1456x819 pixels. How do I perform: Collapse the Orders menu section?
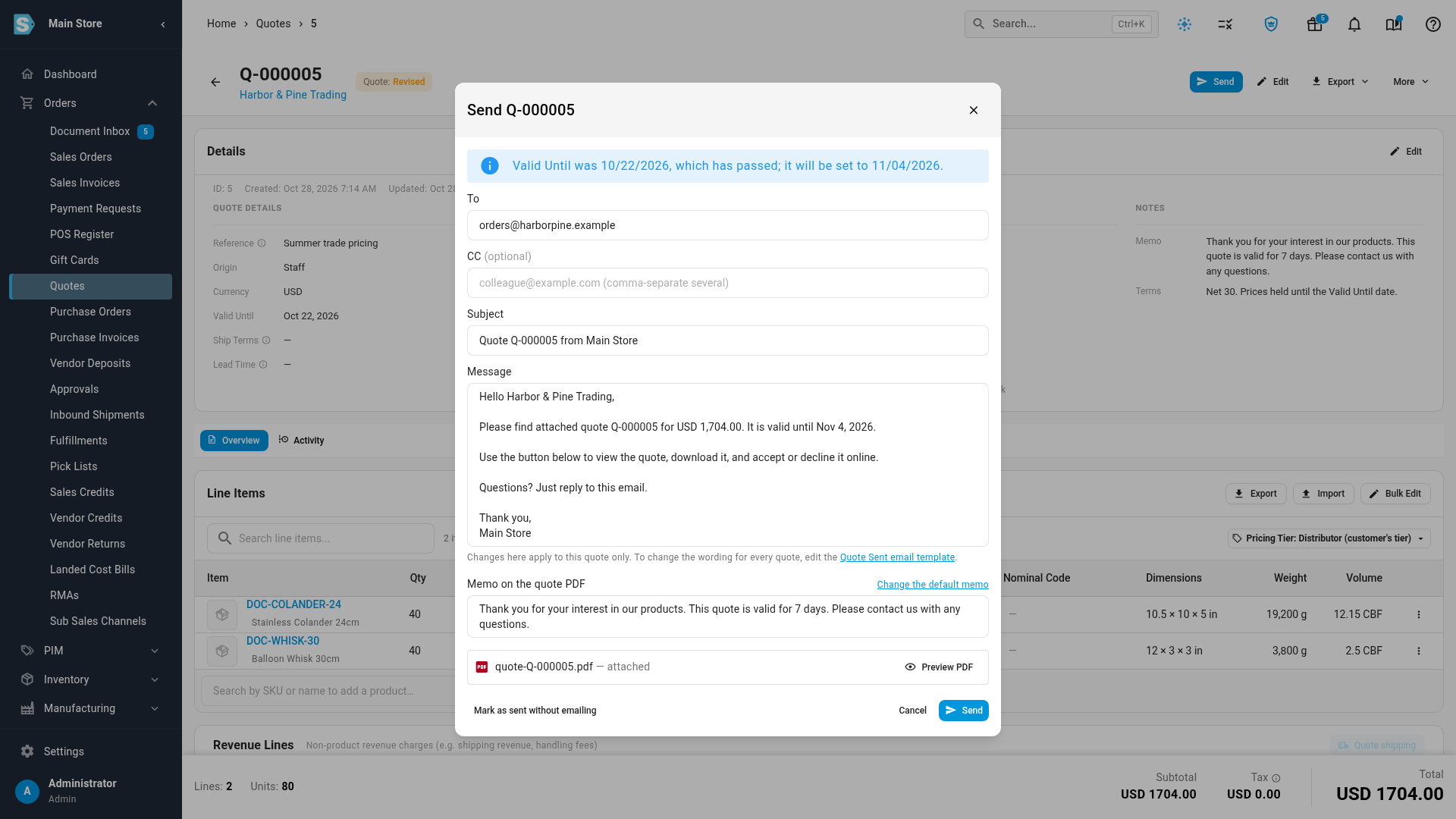pos(152,103)
